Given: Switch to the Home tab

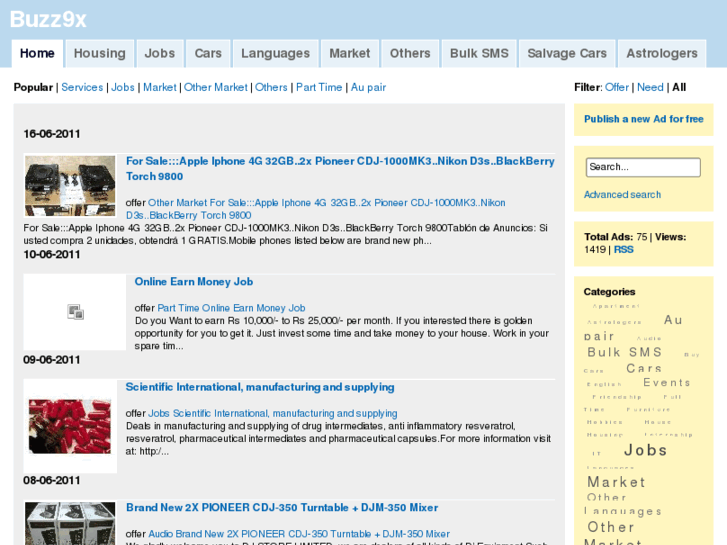Looking at the screenshot, I should (37, 53).
